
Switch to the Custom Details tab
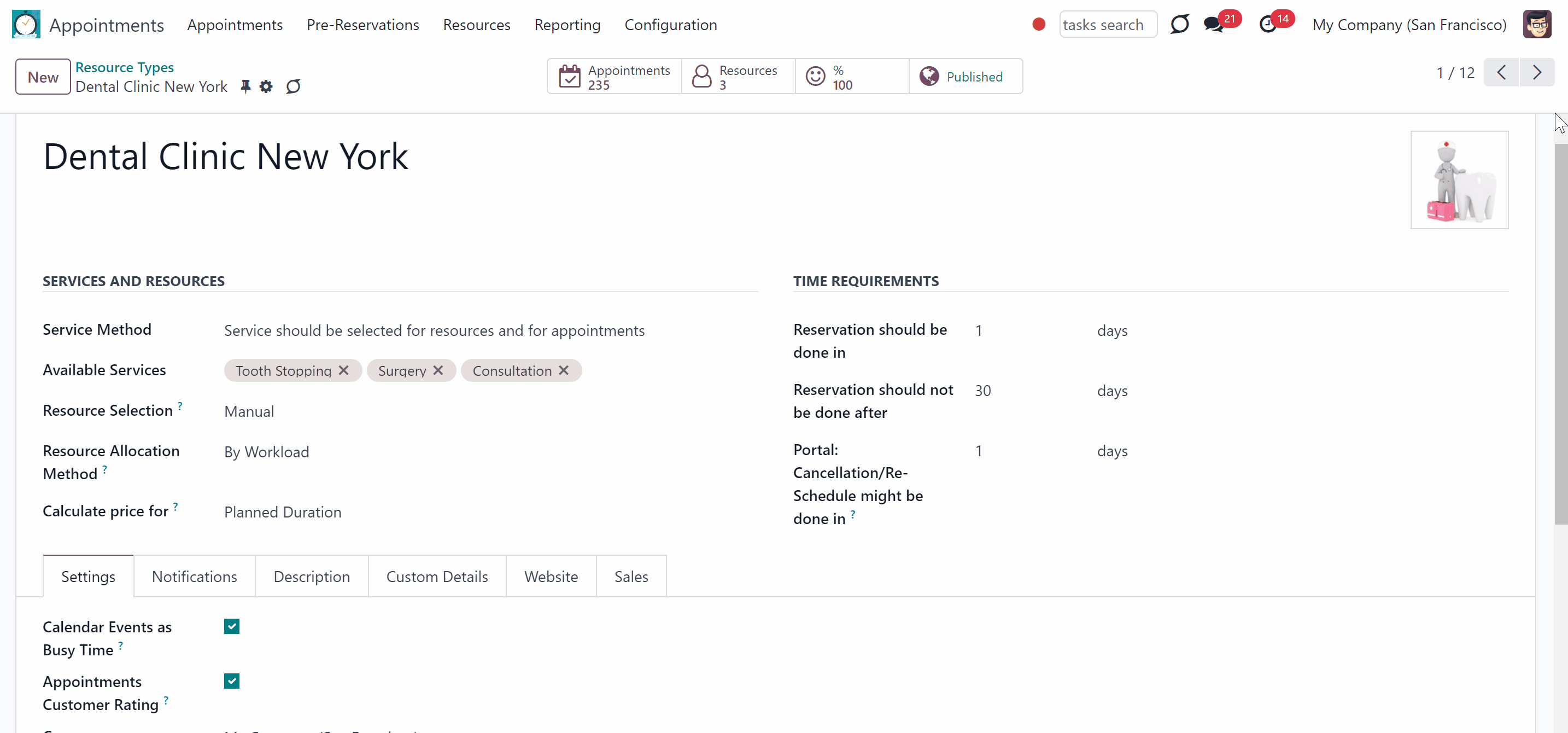coord(437,577)
